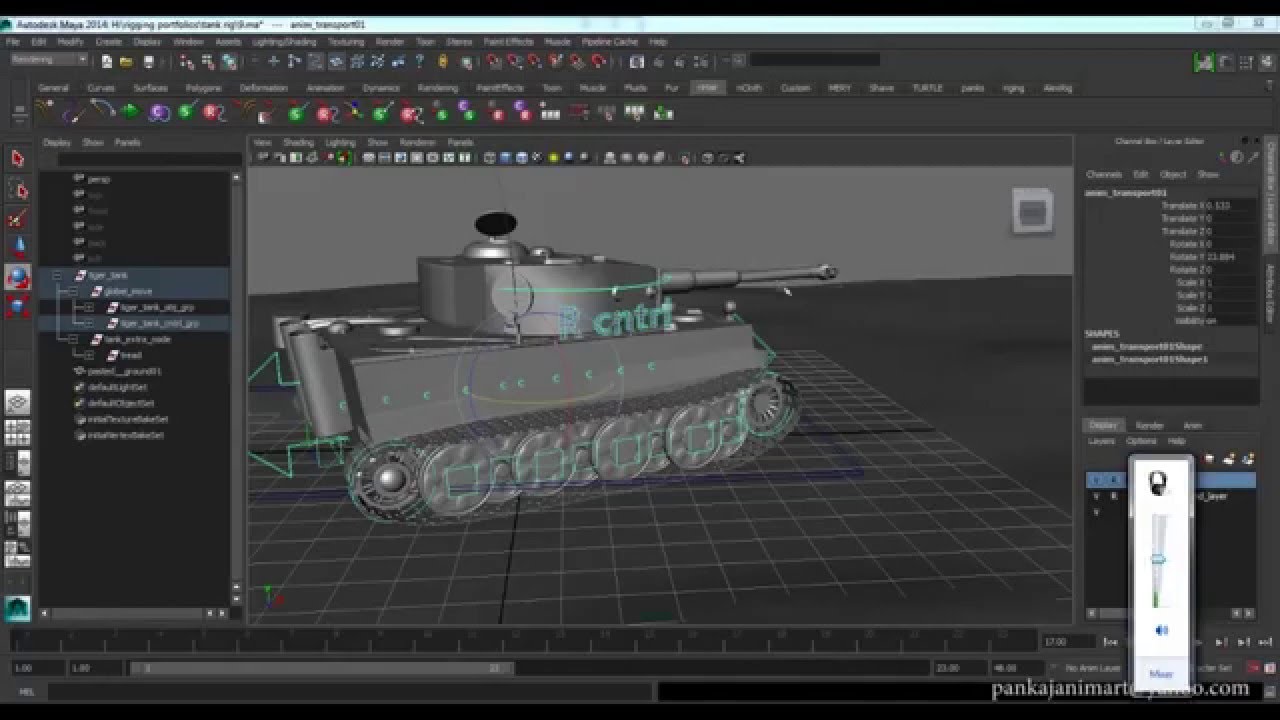Toggle V visibility of second display layer
Screen dimensions: 1280x720
(1096, 496)
